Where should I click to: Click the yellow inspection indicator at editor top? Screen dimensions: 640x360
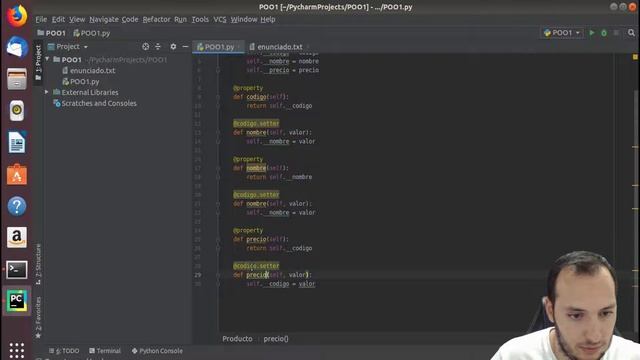click(x=635, y=57)
